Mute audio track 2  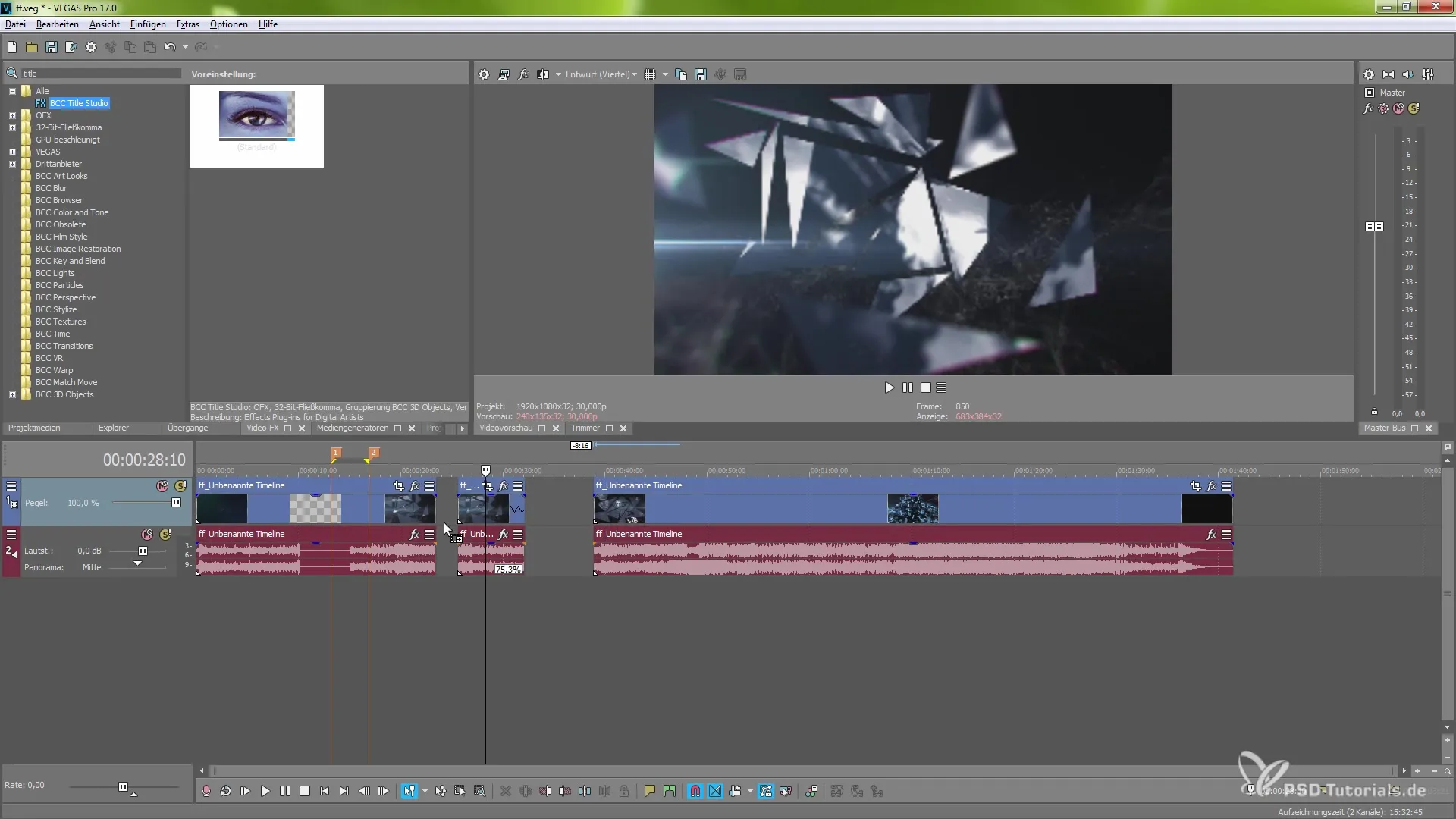148,535
